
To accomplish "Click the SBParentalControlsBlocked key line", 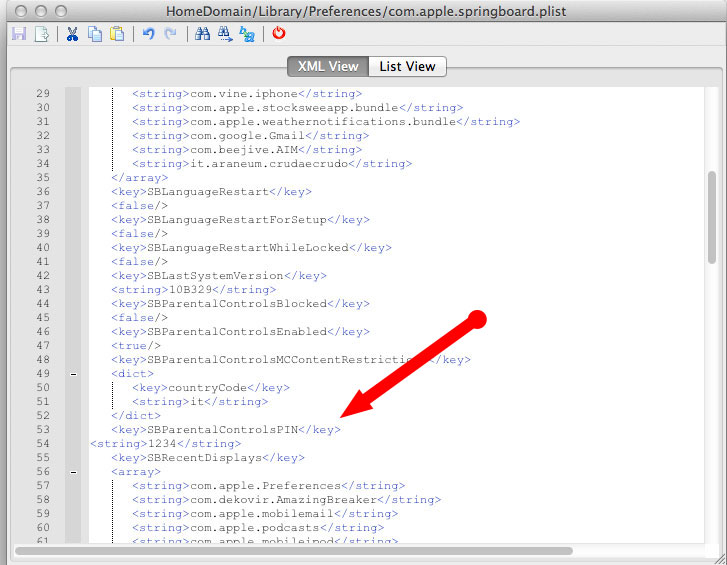I will coord(240,304).
